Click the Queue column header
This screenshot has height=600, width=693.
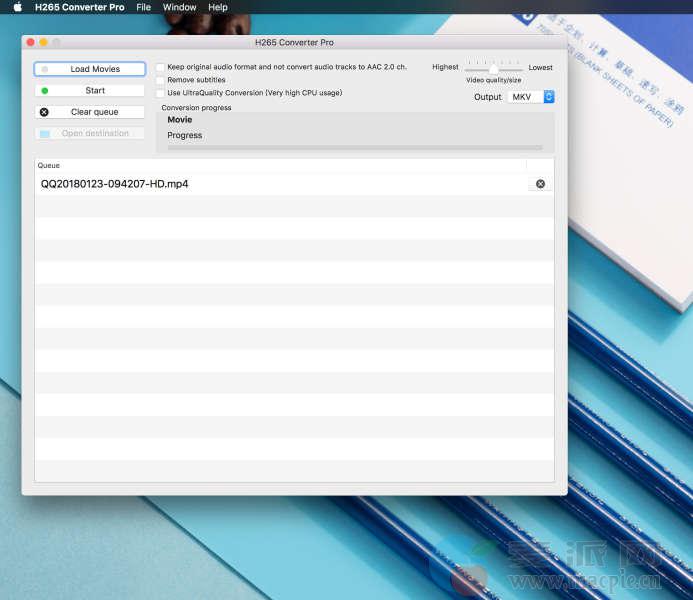click(280, 165)
